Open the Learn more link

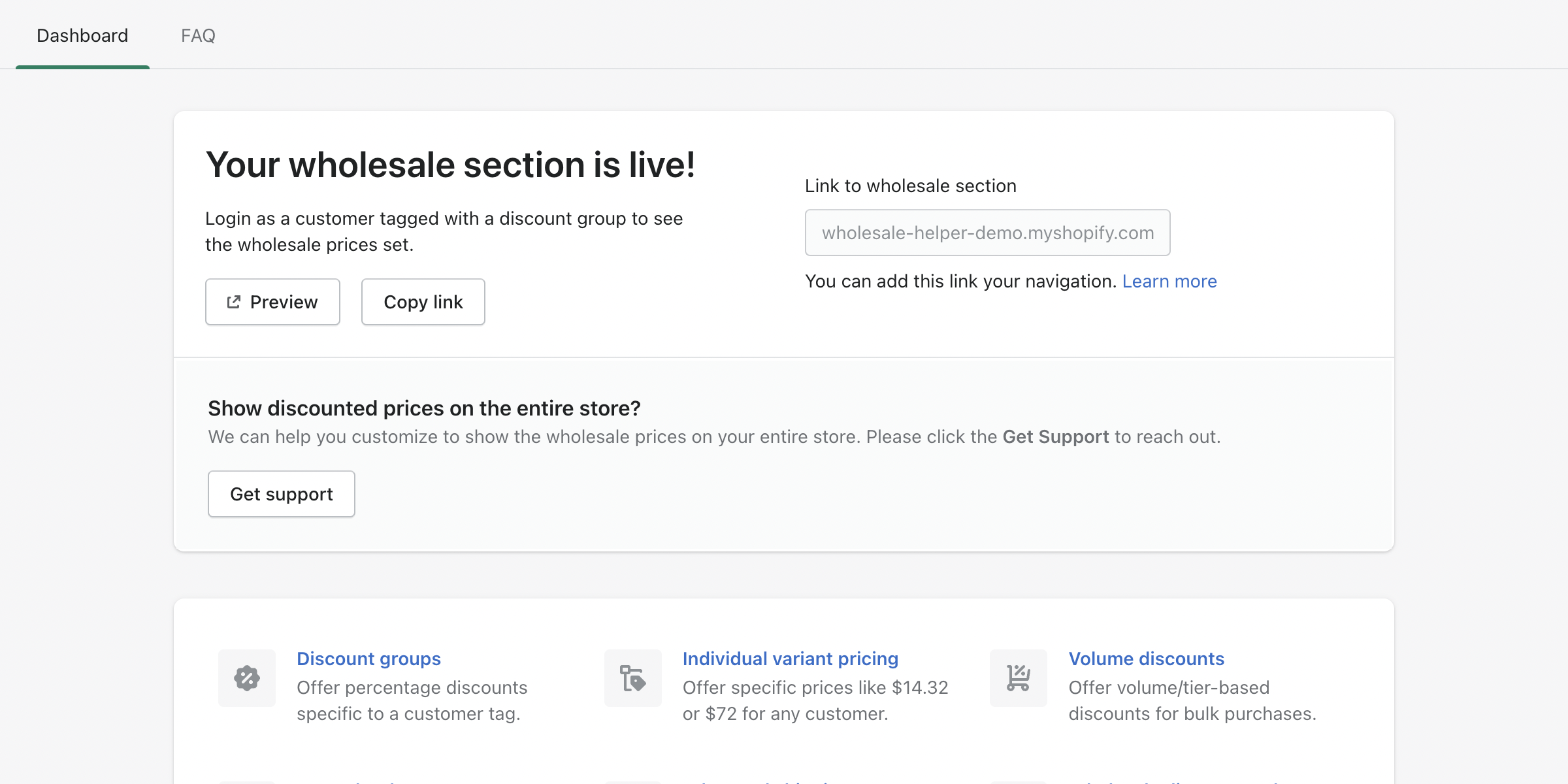point(1169,281)
